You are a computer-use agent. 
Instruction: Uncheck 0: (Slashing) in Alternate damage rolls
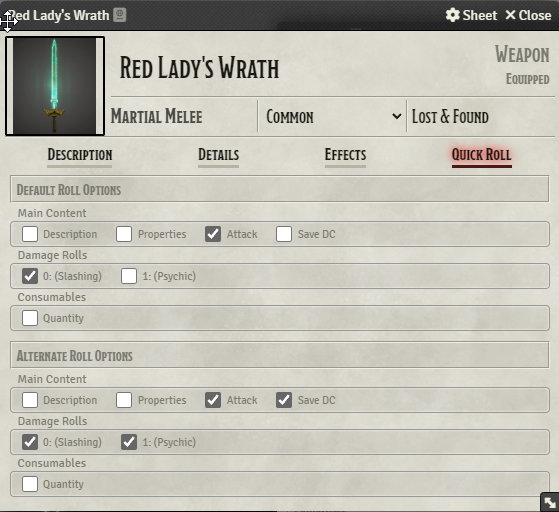pos(30,442)
